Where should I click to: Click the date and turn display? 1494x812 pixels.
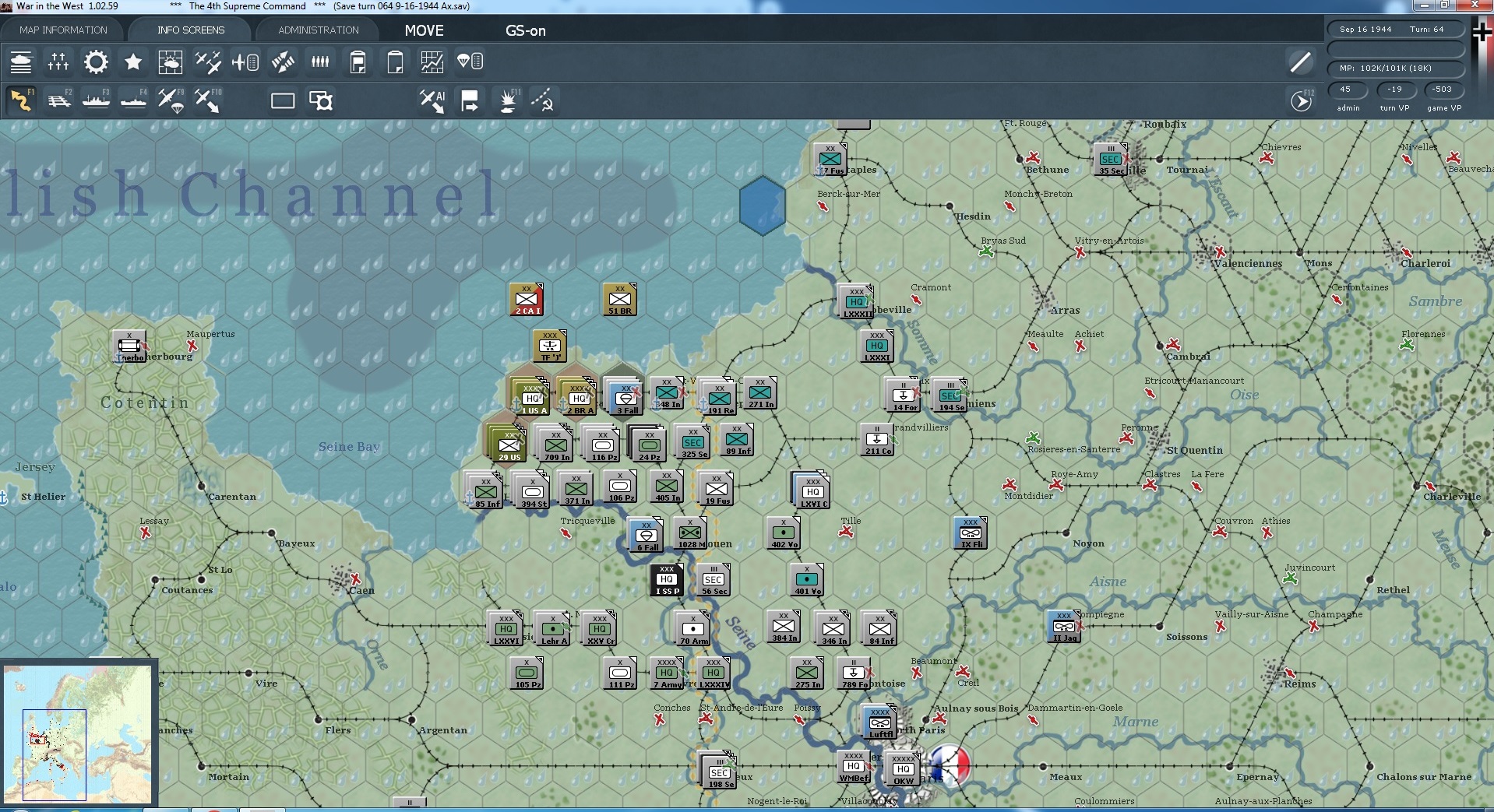[x=1396, y=30]
